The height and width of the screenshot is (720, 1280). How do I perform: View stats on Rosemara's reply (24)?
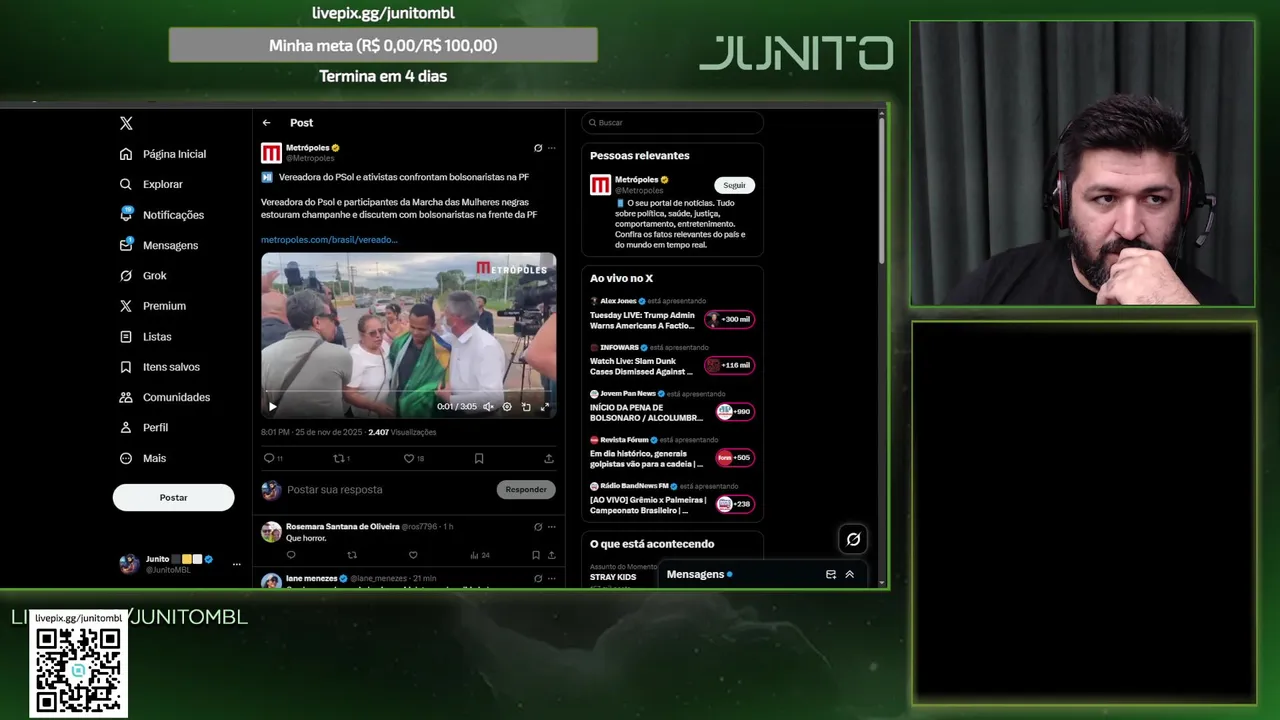pyautogui.click(x=480, y=555)
